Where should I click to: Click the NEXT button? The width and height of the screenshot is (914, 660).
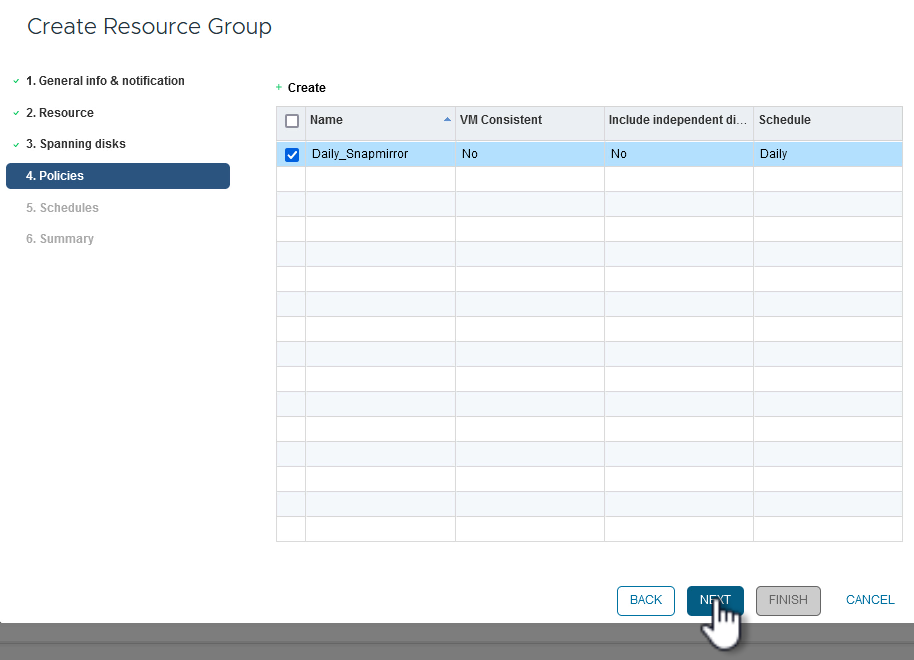(715, 600)
